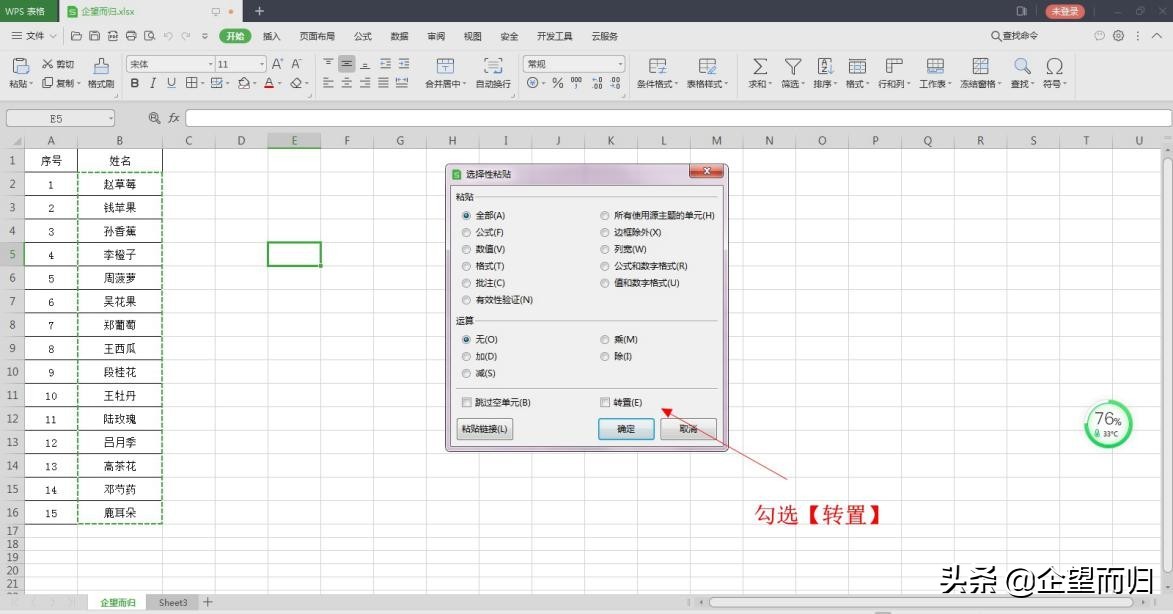Image resolution: width=1173 pixels, height=614 pixels.
Task: Open the number format dropdown (常规)
Action: click(620, 64)
